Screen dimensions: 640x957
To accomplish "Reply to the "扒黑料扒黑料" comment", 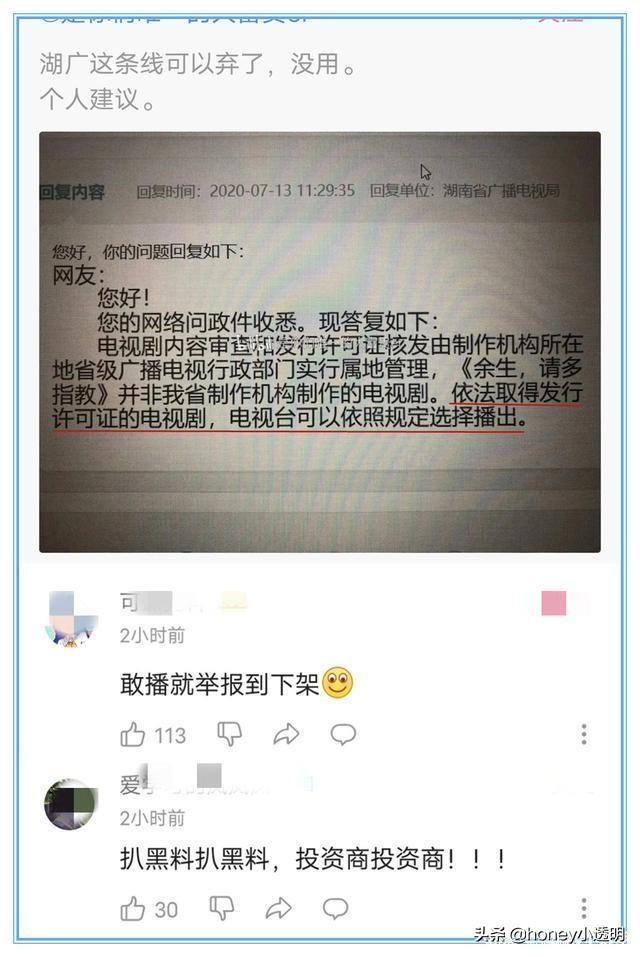I will [x=335, y=908].
